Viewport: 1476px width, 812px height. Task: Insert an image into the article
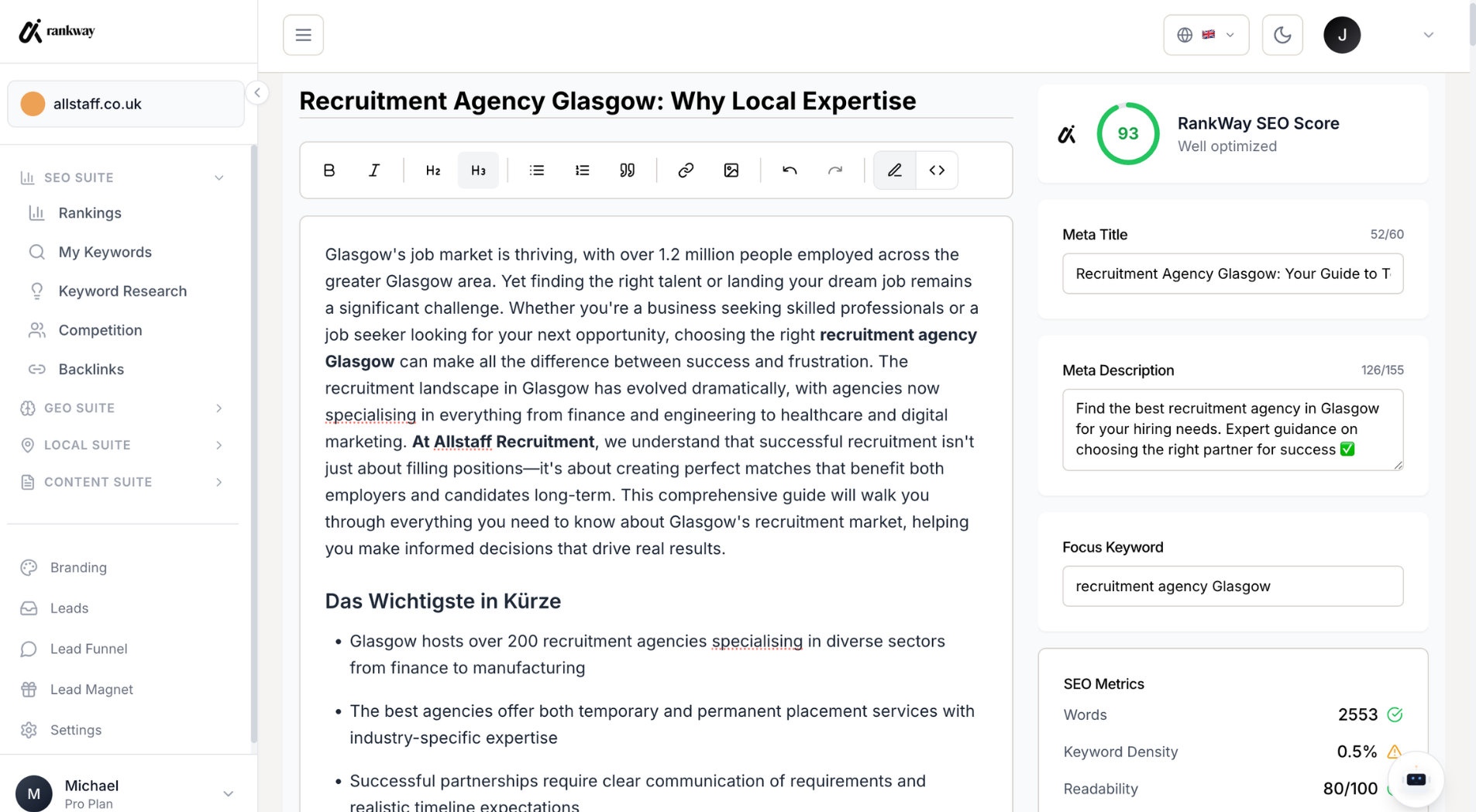click(731, 170)
